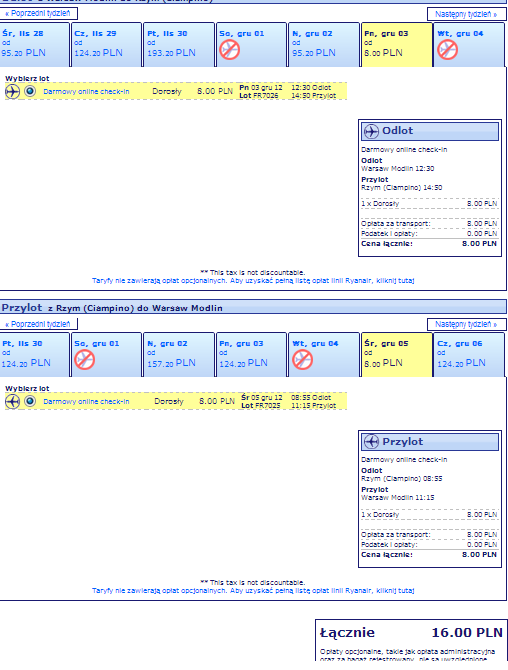Click '12:30 Odlot' time in FR7026 row
The height and width of the screenshot is (670, 508).
coord(311,88)
